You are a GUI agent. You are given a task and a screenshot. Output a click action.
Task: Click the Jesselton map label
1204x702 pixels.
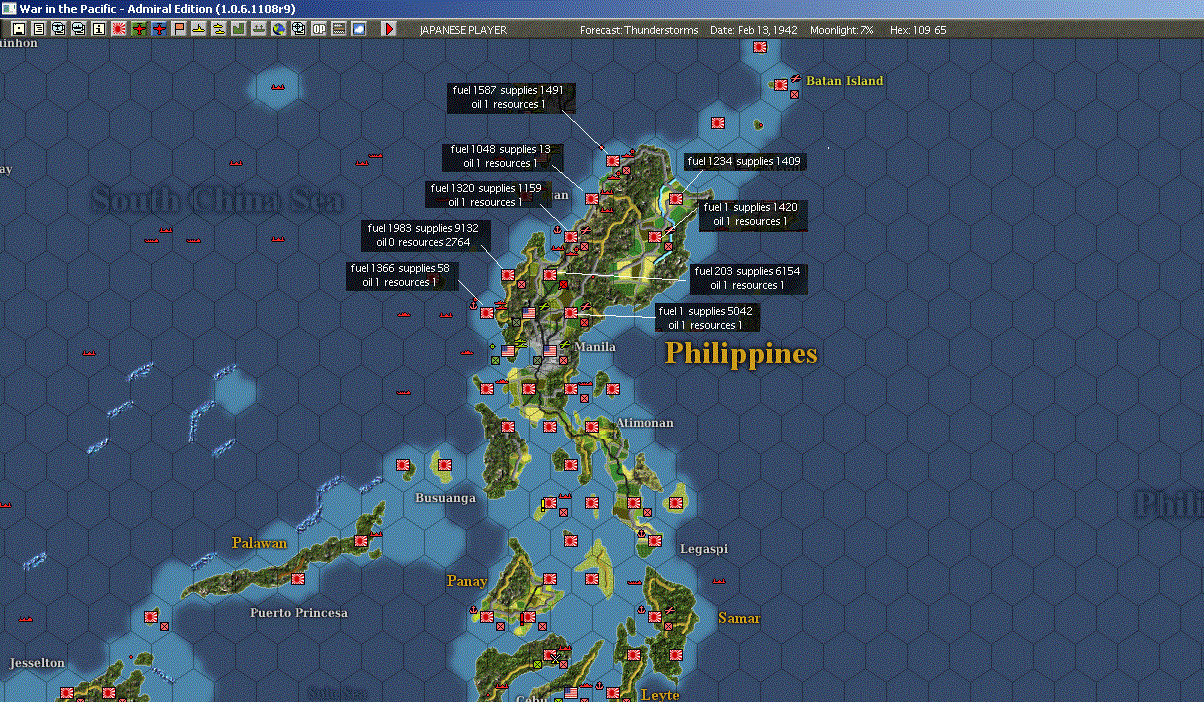(37, 663)
